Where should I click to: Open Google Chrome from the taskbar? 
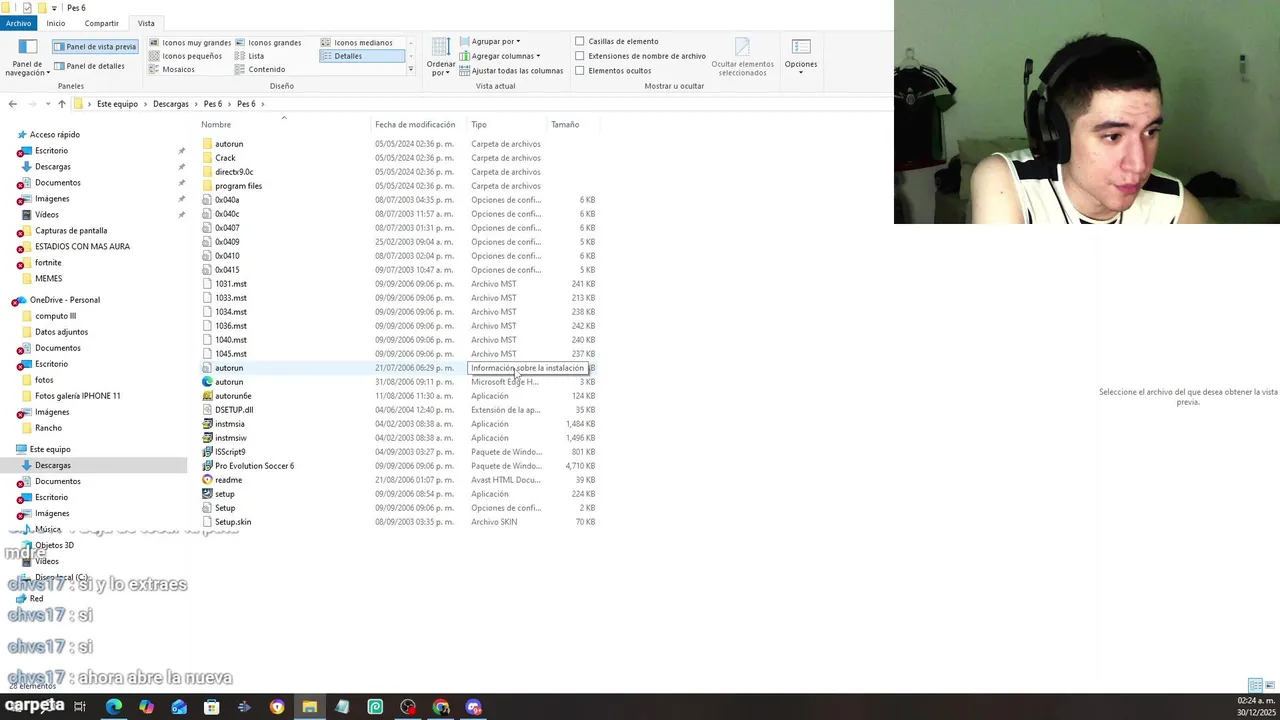coord(441,707)
